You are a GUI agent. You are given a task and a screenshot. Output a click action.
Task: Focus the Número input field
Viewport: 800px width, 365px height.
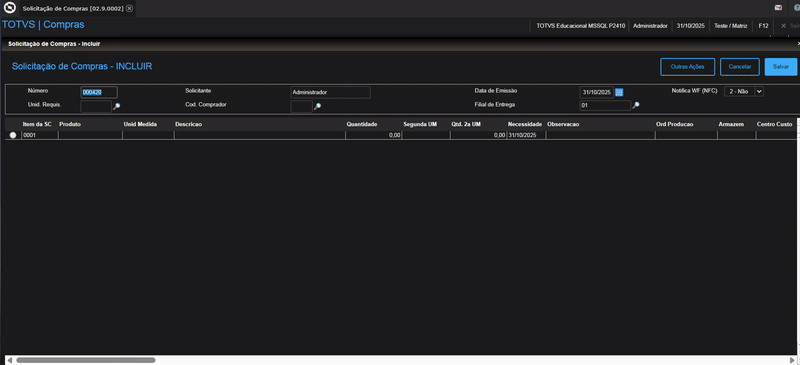99,92
